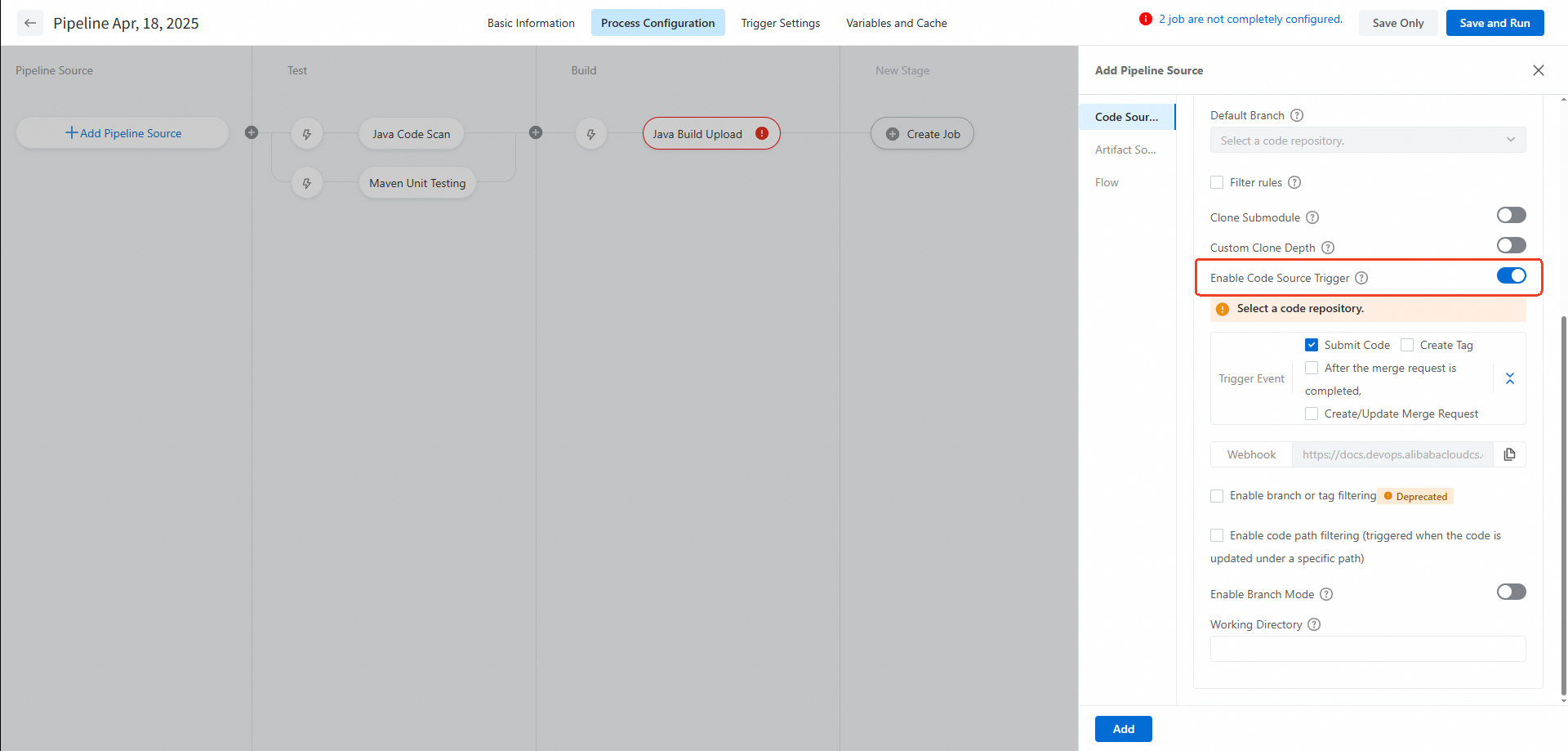1568x751 pixels.
Task: Click the red warning icon near job message
Action: tap(1146, 19)
